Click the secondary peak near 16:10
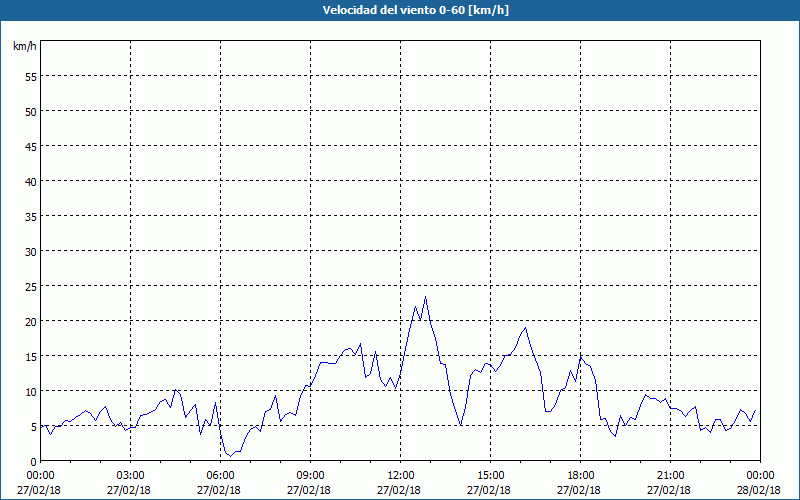The height and width of the screenshot is (500, 800). coord(525,328)
